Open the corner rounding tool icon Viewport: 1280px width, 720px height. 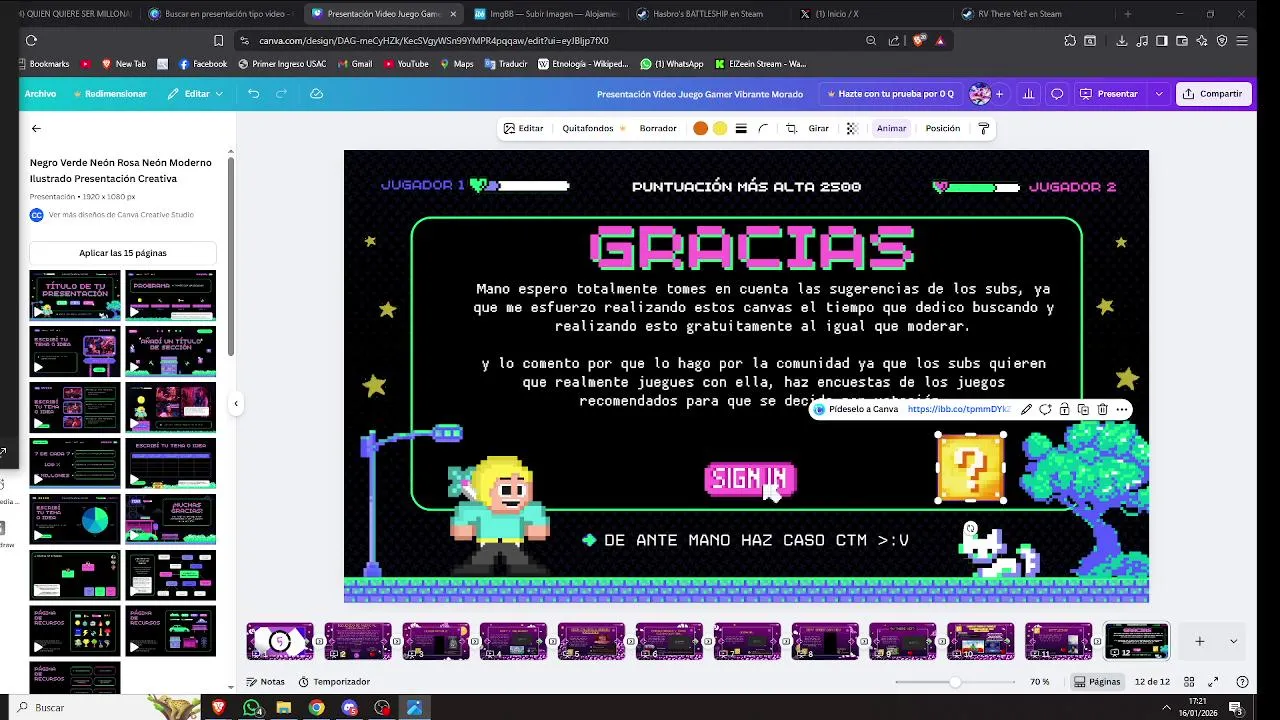(763, 128)
